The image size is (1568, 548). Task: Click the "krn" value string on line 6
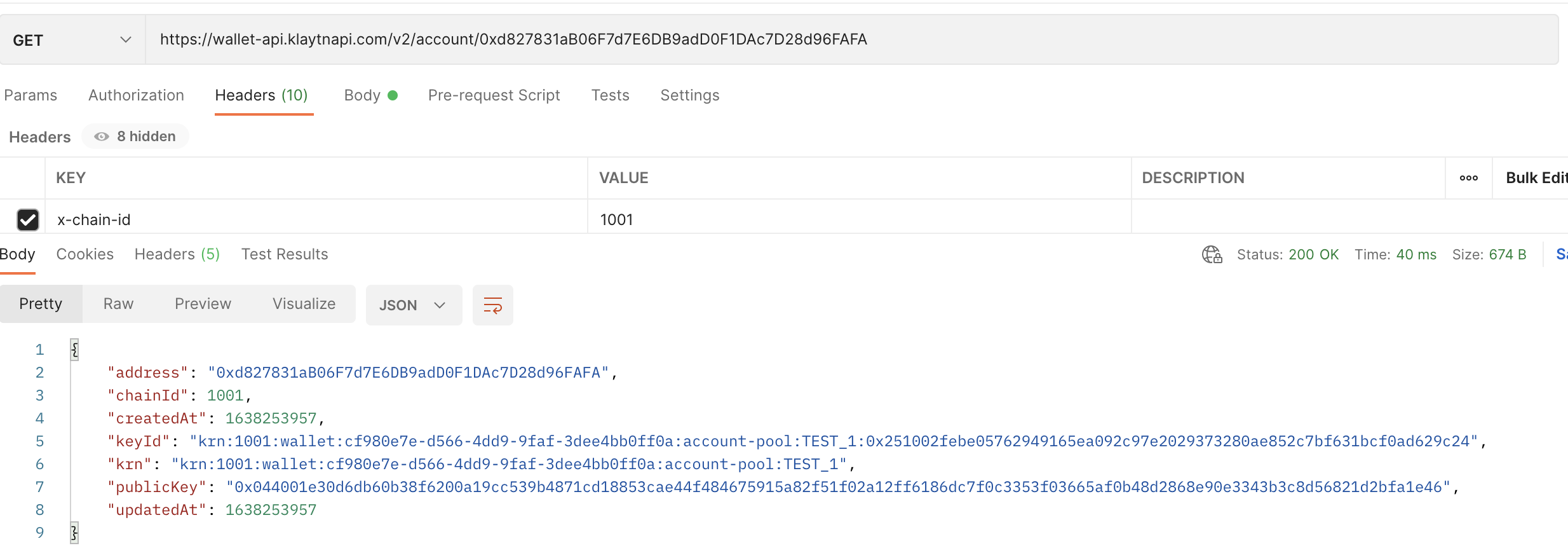[509, 464]
